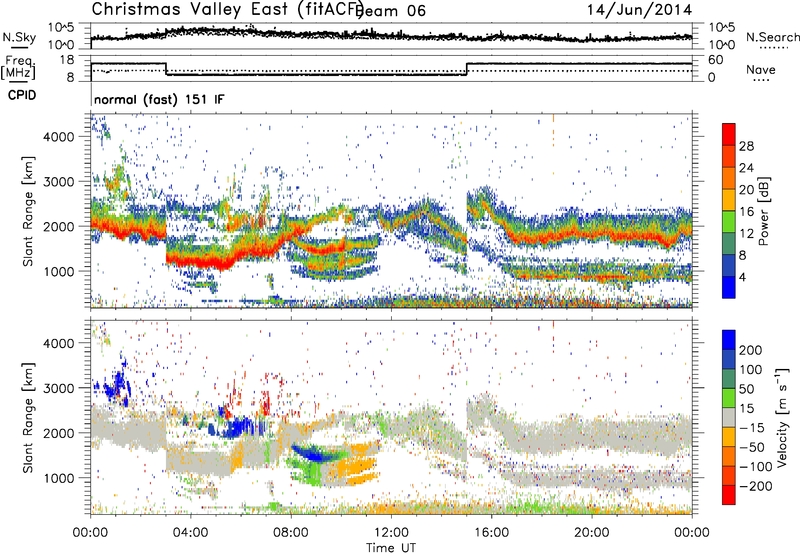
Task: Select the 'Beam 06' label
Action: [391, 11]
